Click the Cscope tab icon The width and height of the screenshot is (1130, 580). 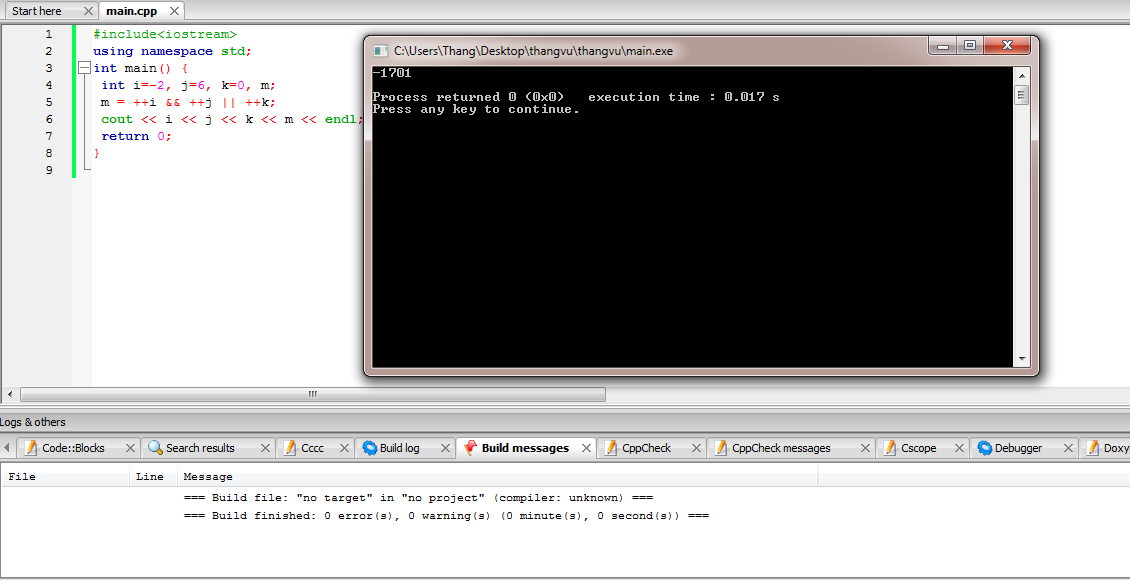point(890,448)
